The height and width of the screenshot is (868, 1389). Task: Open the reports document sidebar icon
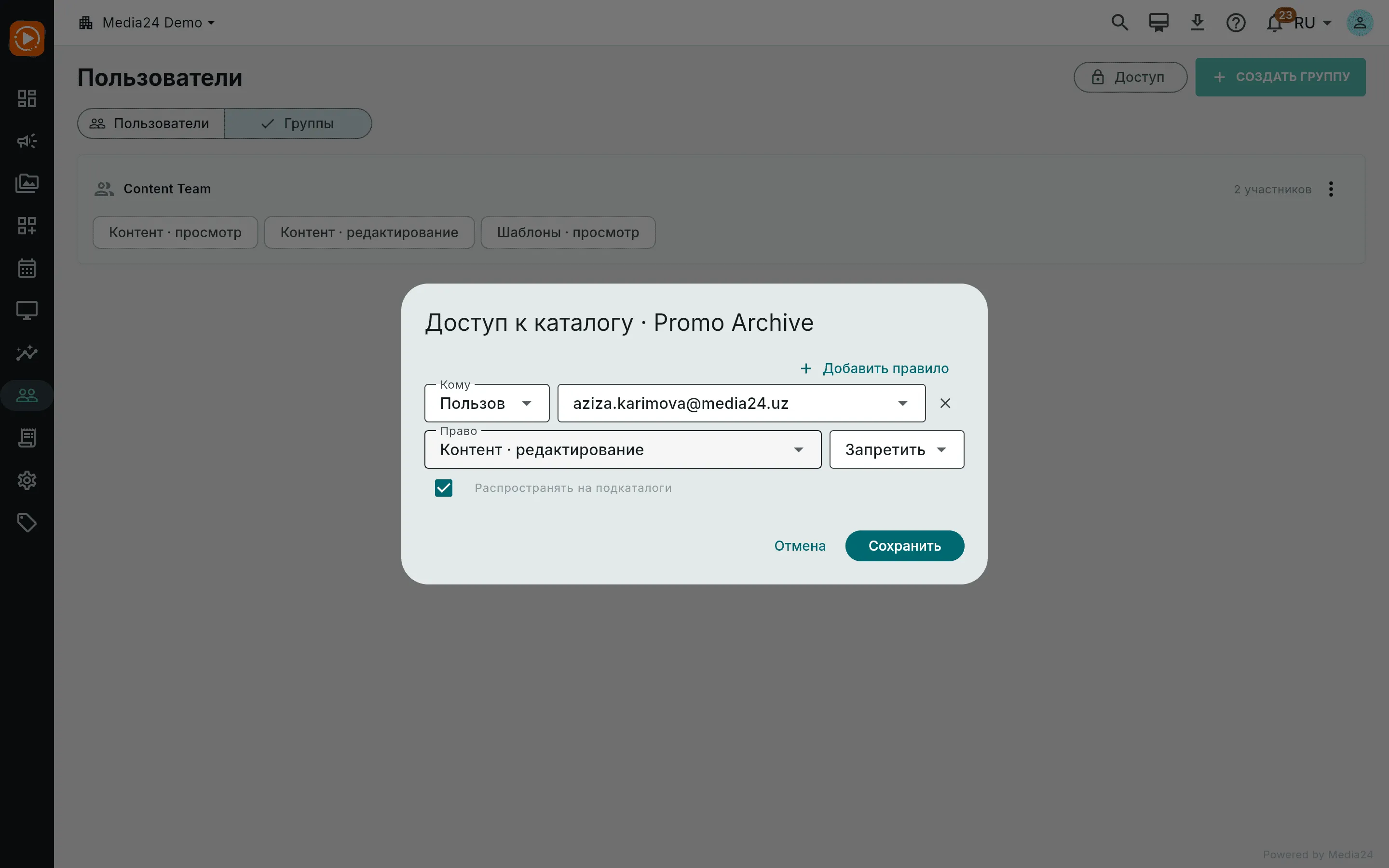click(27, 438)
